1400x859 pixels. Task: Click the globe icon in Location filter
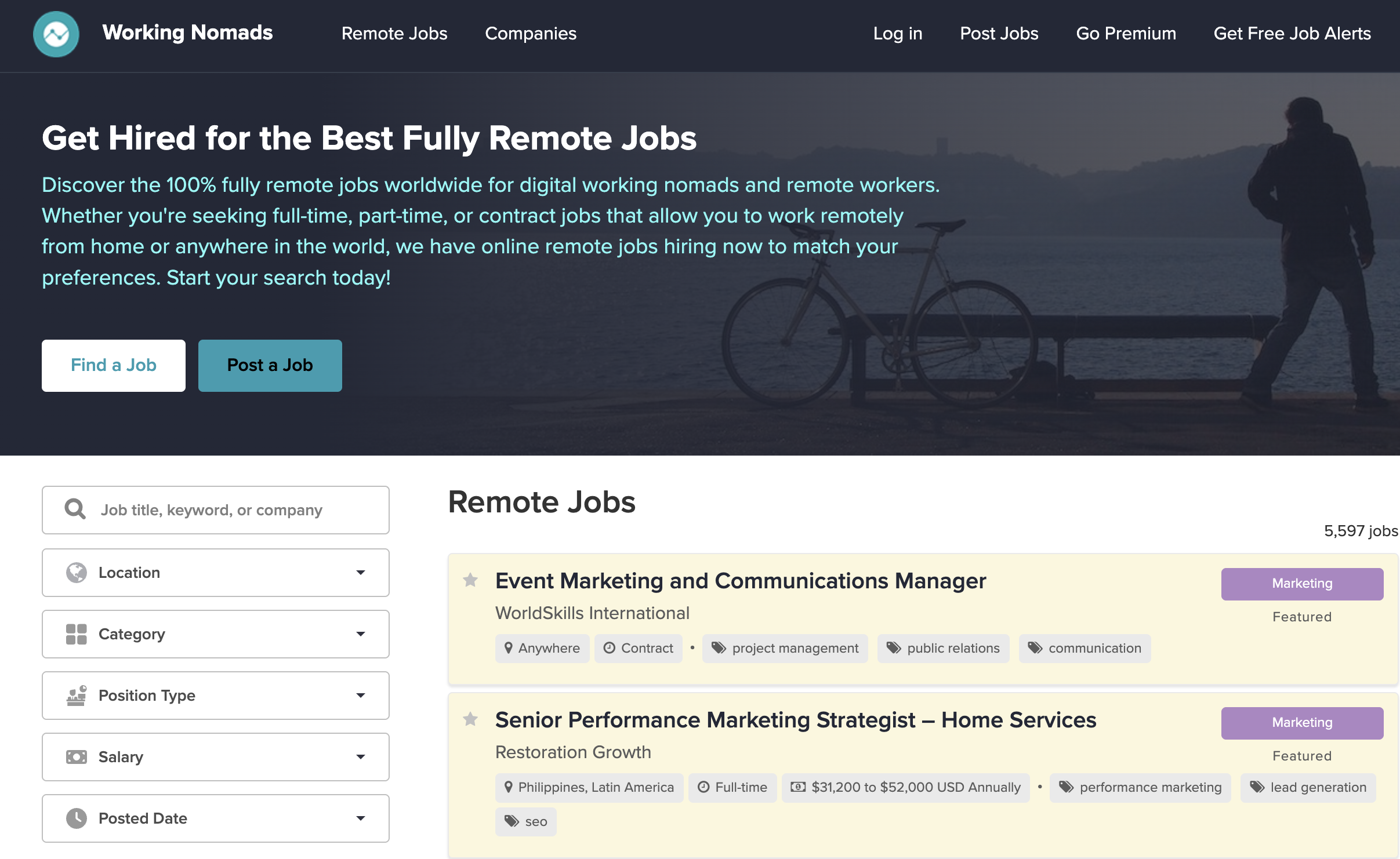pos(76,573)
